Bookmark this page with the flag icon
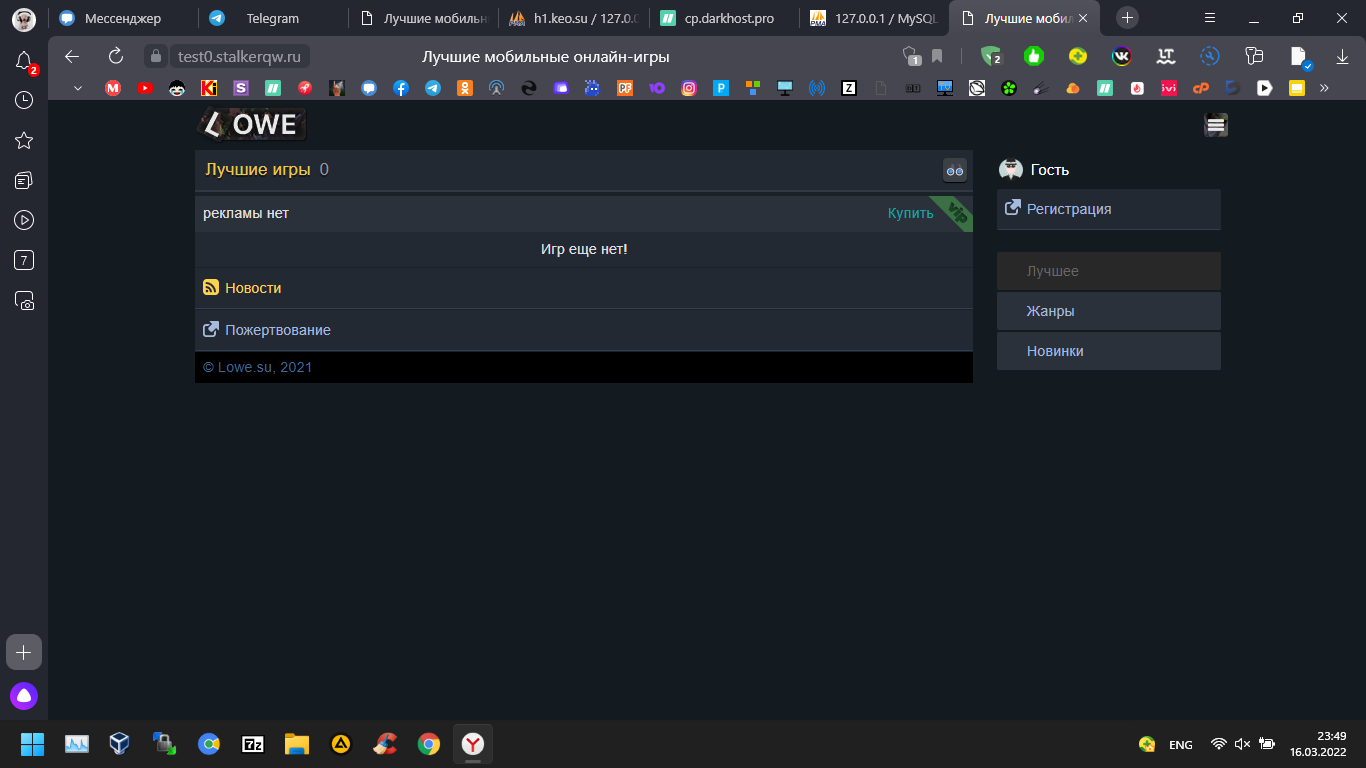 (x=937, y=56)
